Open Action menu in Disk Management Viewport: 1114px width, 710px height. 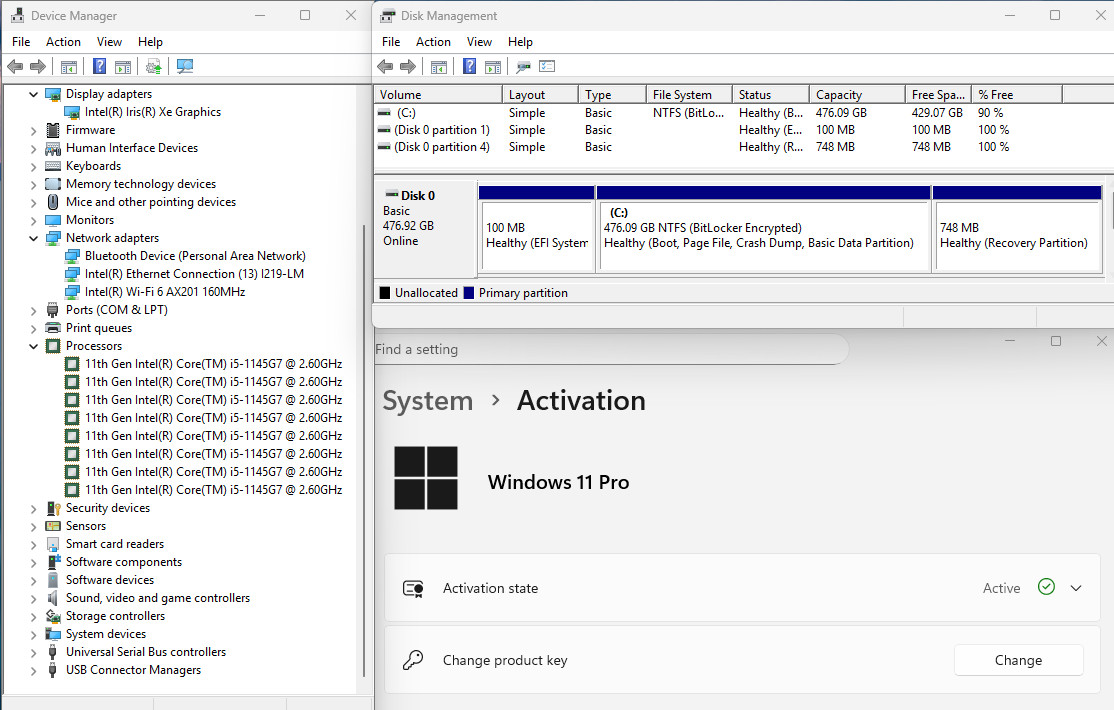[433, 42]
